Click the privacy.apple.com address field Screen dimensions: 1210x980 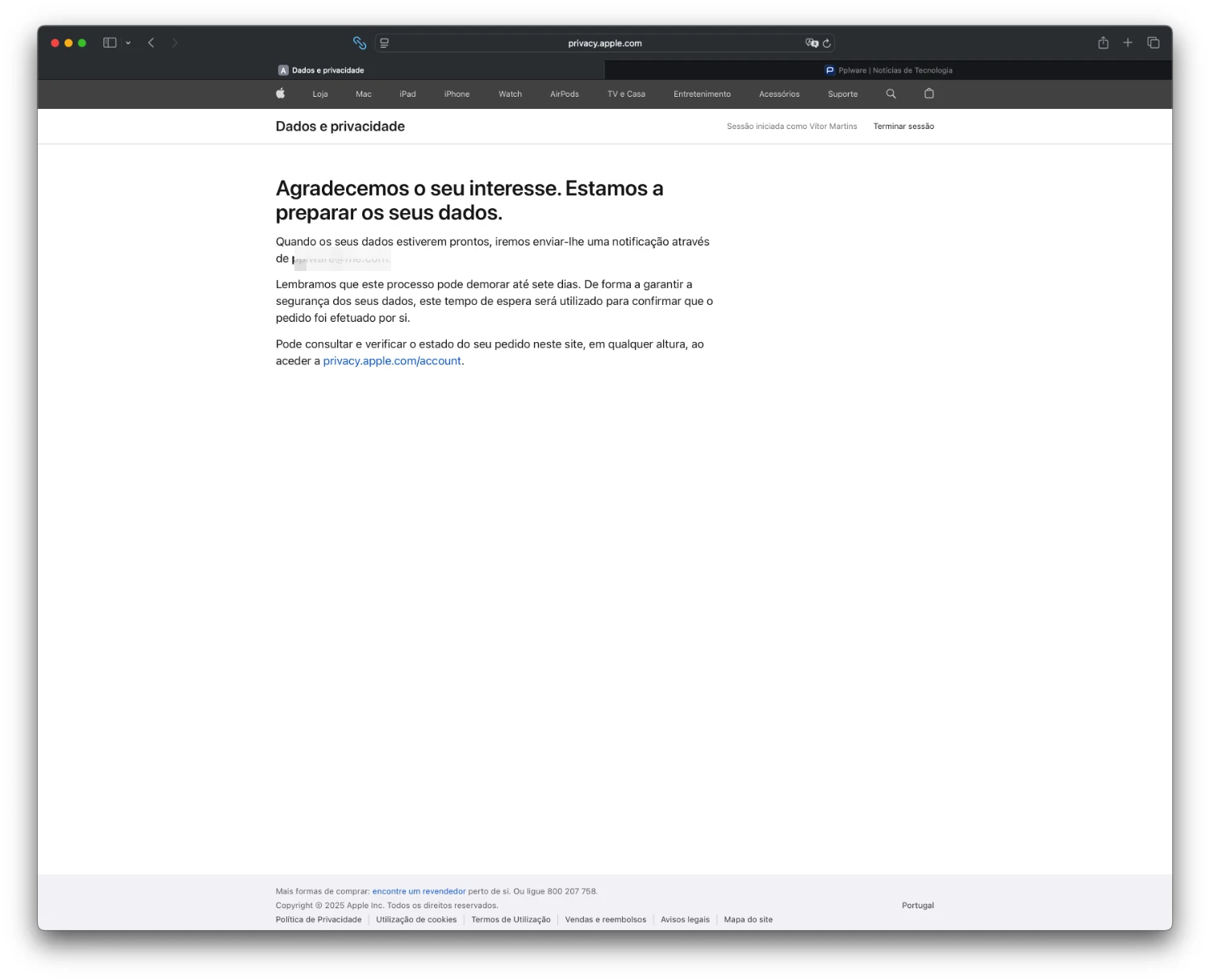604,44
